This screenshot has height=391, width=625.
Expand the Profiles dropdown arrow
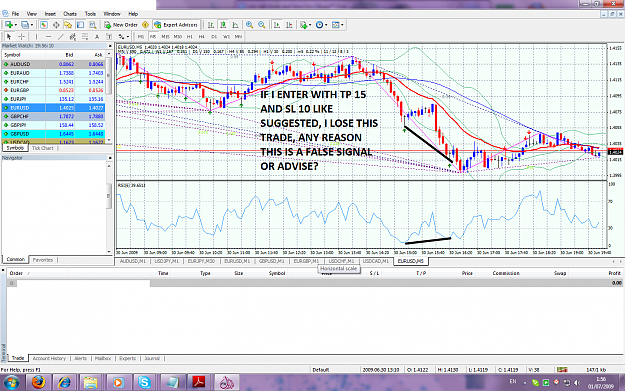31,25
